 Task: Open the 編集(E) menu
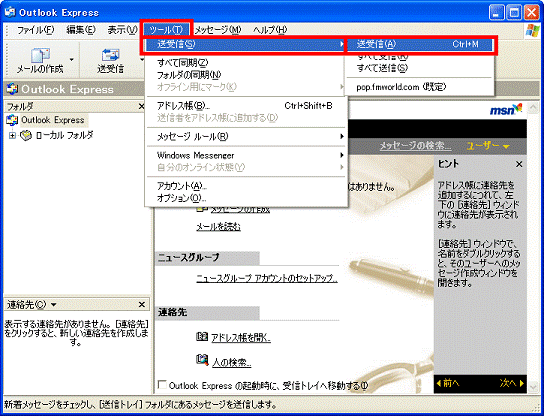(80, 30)
